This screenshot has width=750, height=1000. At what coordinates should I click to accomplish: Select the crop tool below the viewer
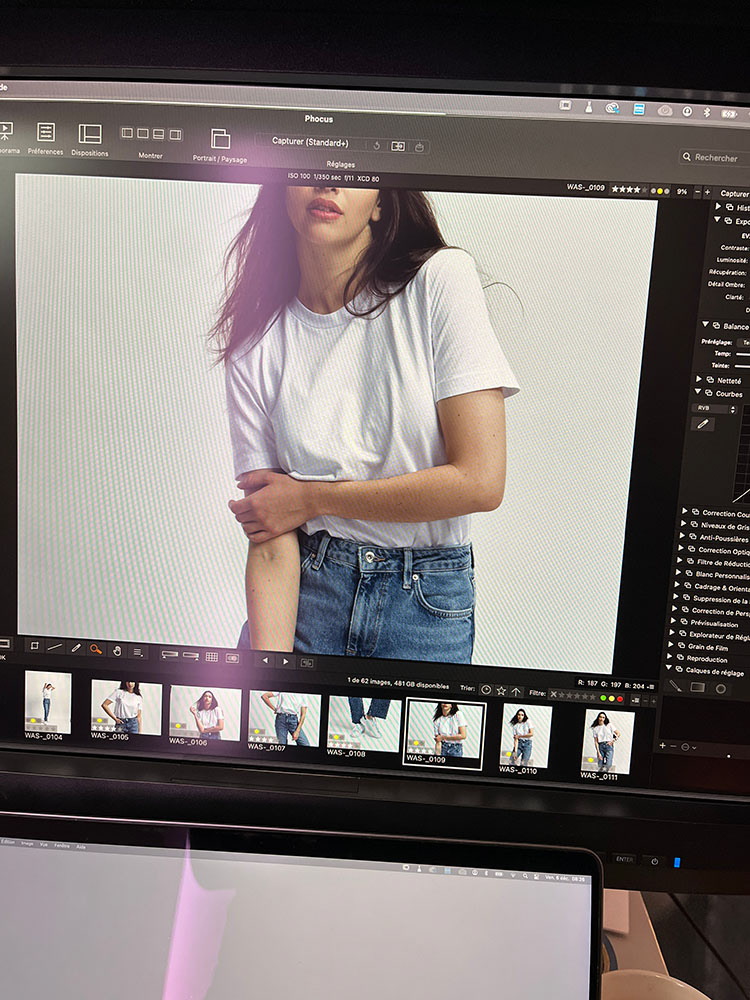pos(34,646)
